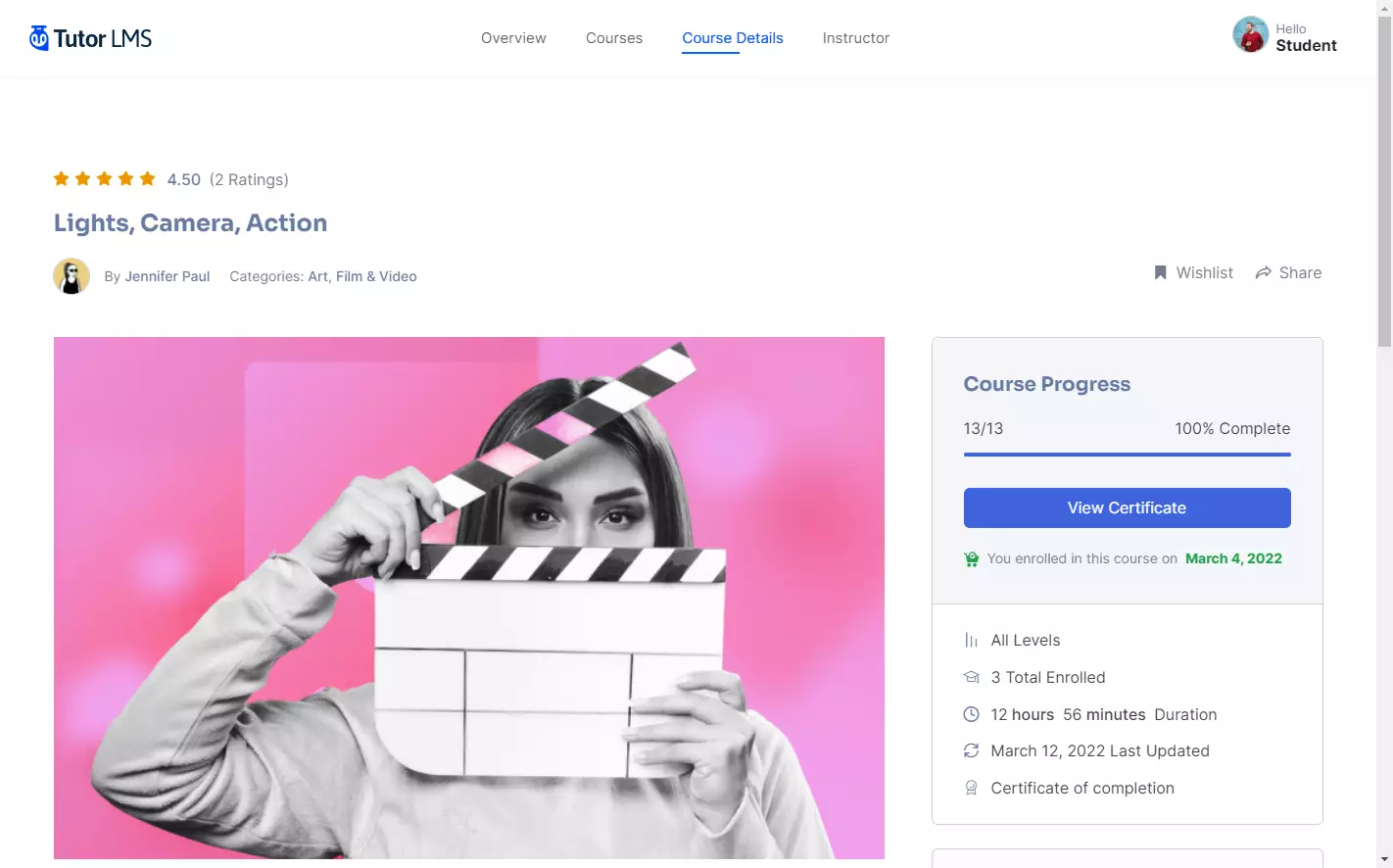
Task: Click the certificate ribbon icon
Action: pyautogui.click(x=971, y=788)
